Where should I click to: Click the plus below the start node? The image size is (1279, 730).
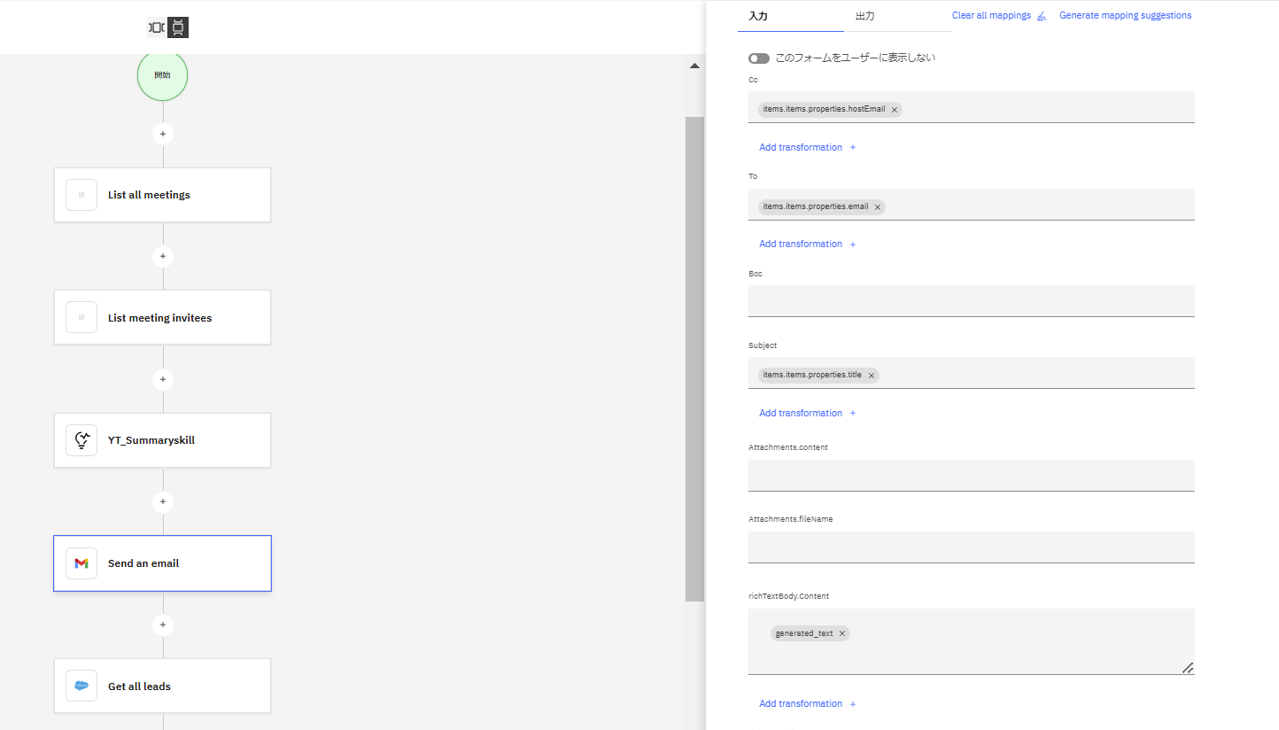coord(163,134)
